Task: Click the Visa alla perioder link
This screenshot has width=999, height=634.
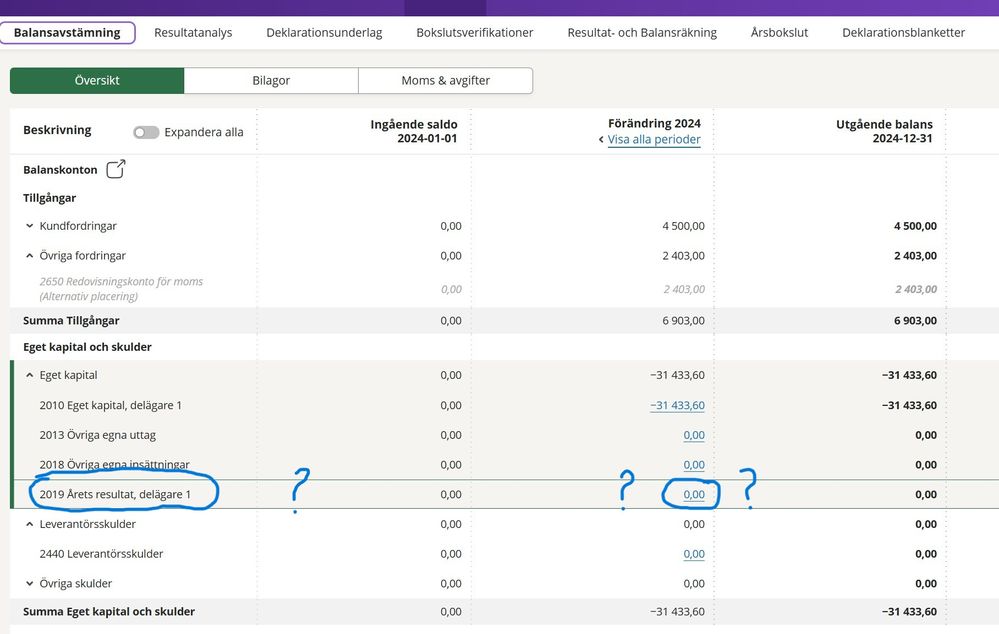Action: [x=654, y=139]
